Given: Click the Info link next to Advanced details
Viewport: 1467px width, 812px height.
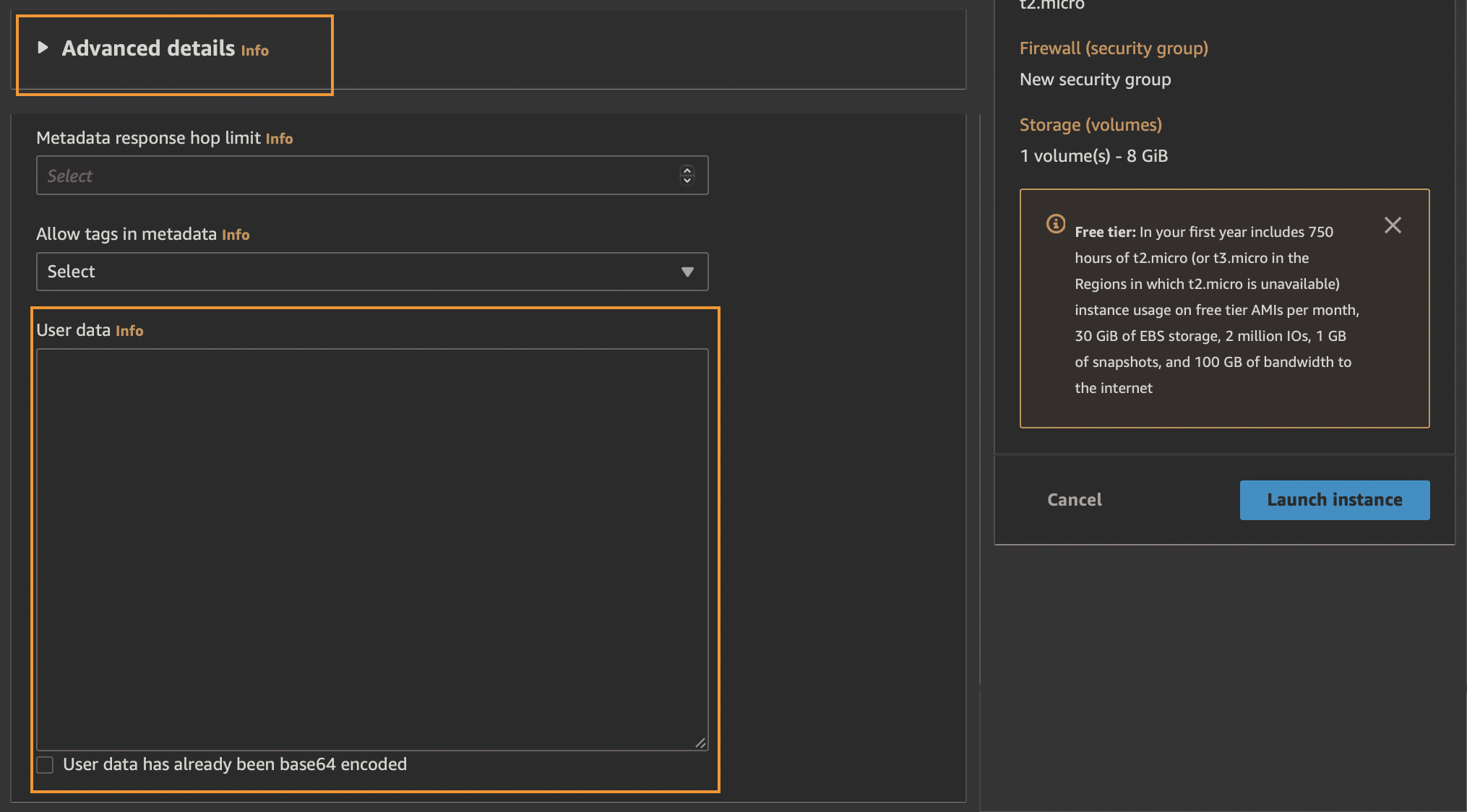Looking at the screenshot, I should pos(254,51).
